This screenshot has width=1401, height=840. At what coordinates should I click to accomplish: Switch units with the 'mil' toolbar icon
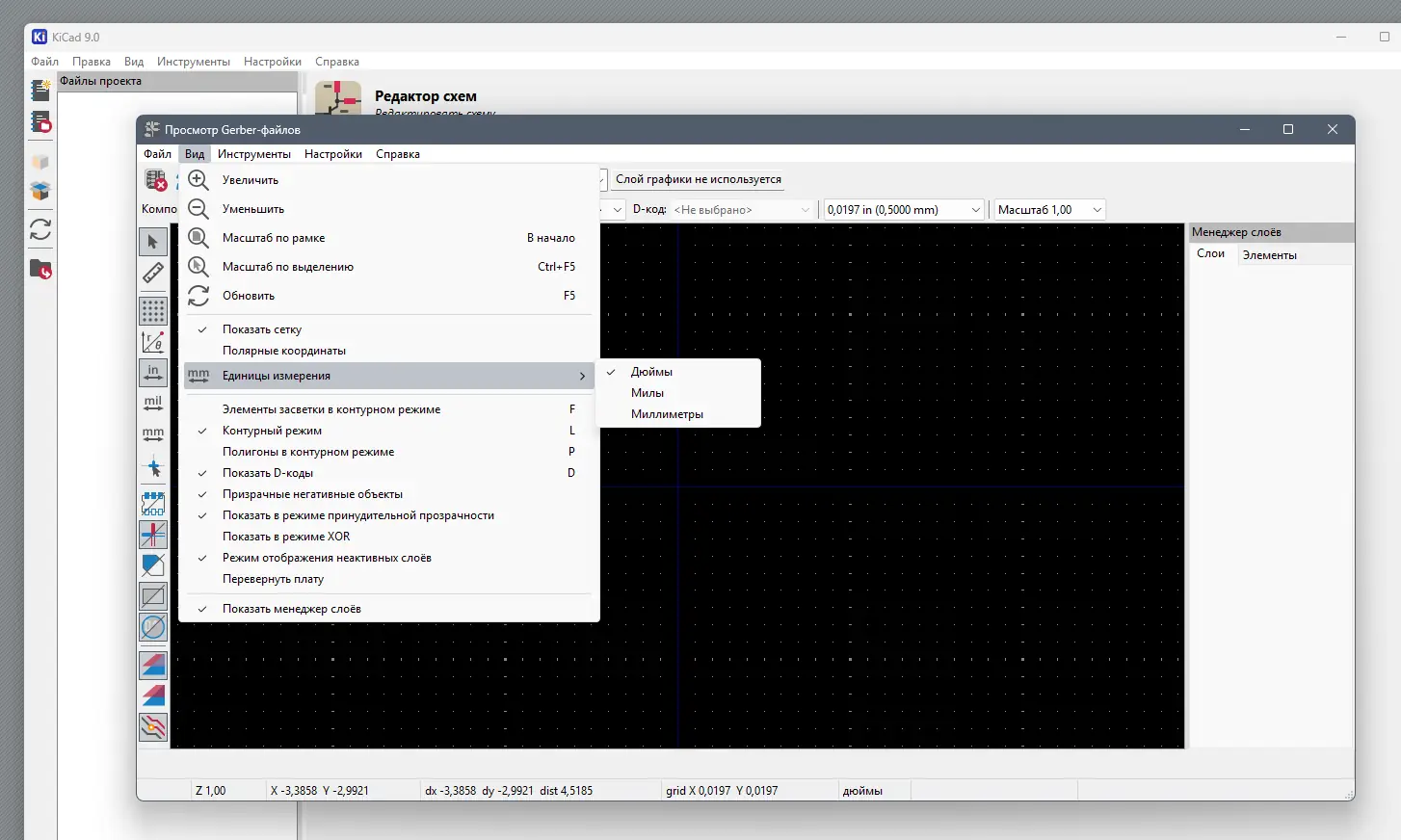(153, 404)
